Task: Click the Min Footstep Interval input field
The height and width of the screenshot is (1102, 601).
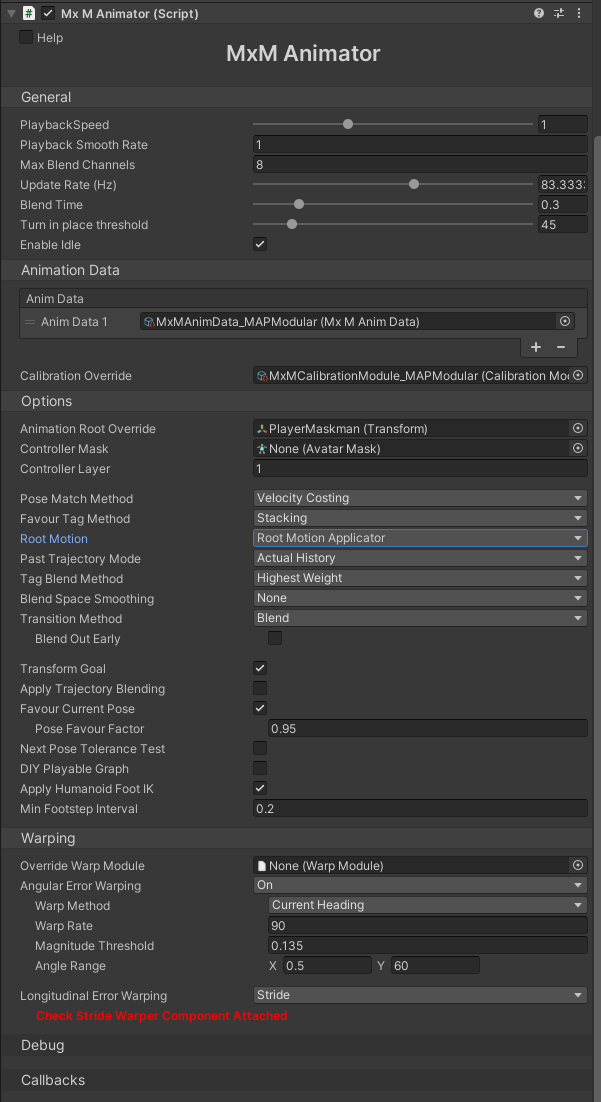Action: click(x=420, y=808)
